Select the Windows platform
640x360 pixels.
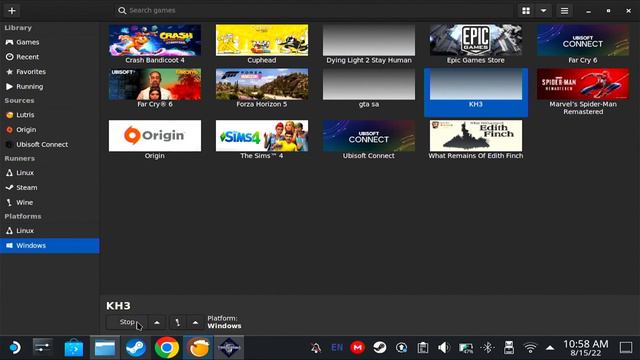50,245
